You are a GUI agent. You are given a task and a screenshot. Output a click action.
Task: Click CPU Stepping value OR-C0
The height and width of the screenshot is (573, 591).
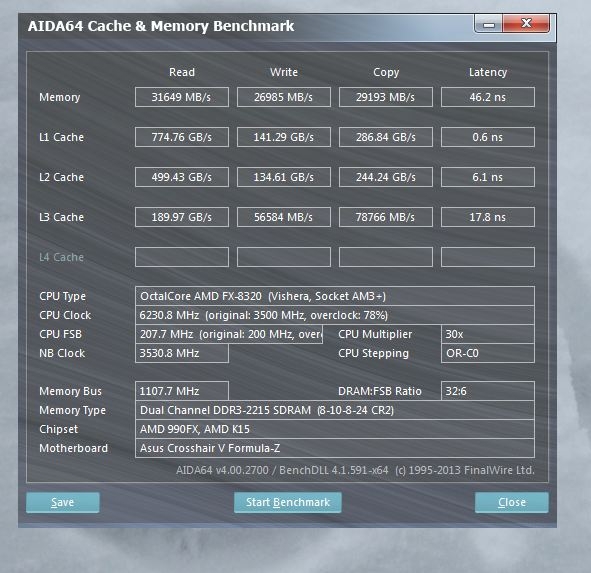488,353
